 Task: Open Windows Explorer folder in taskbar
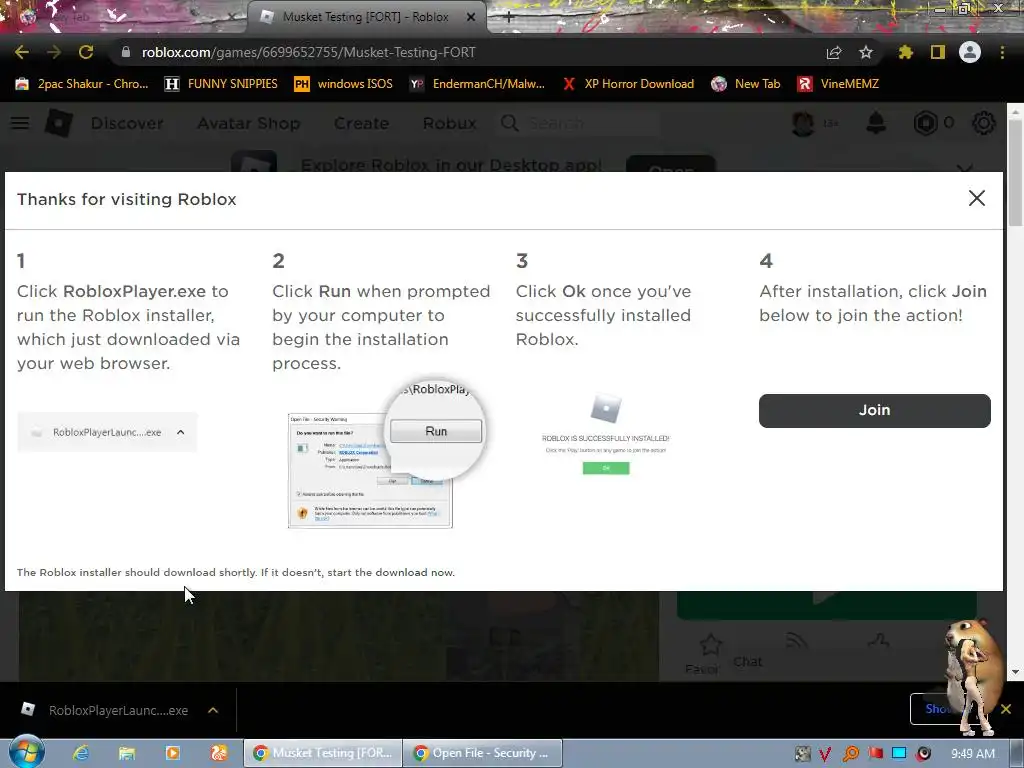(x=127, y=753)
